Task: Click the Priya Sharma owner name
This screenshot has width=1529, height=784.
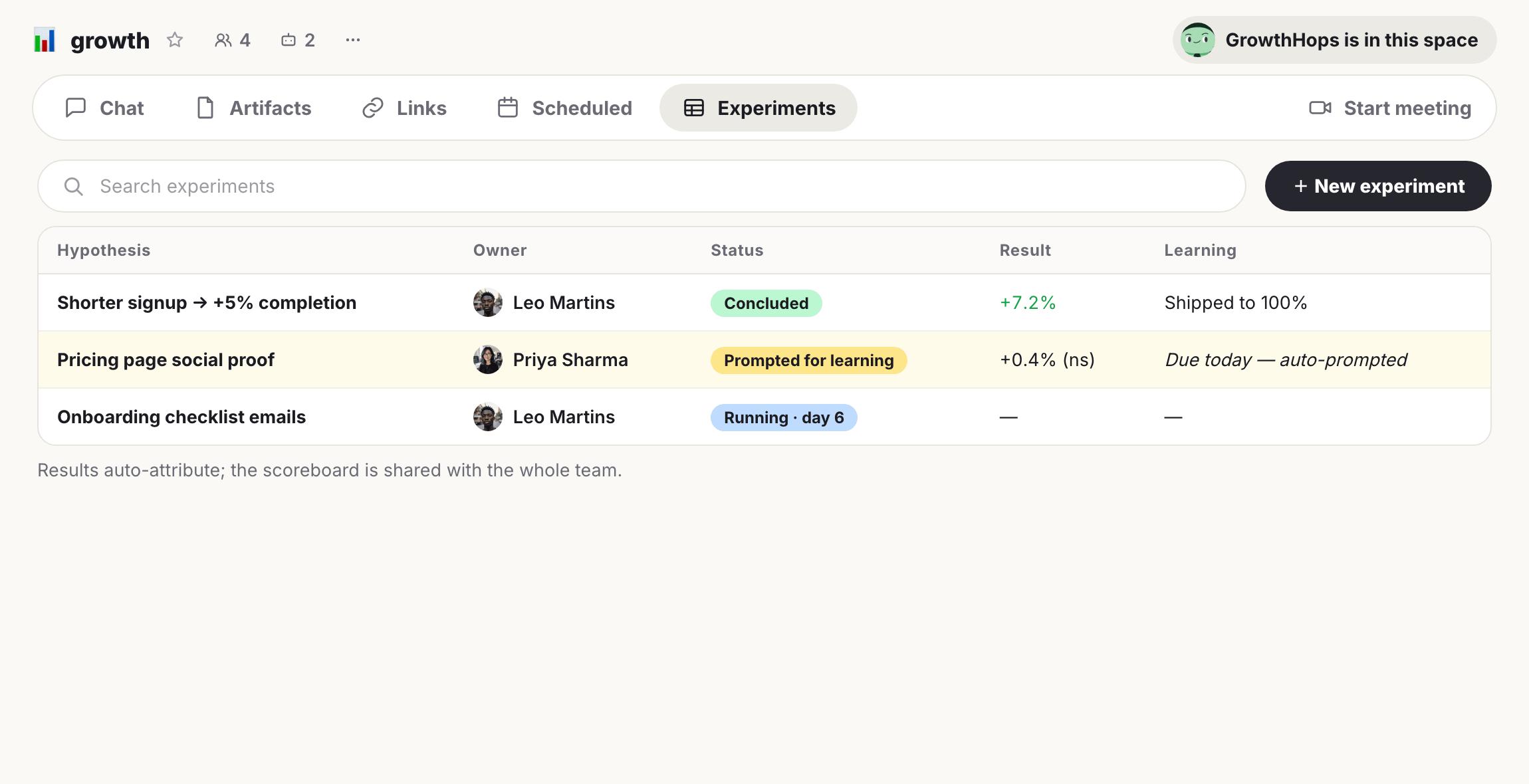Action: pos(570,360)
